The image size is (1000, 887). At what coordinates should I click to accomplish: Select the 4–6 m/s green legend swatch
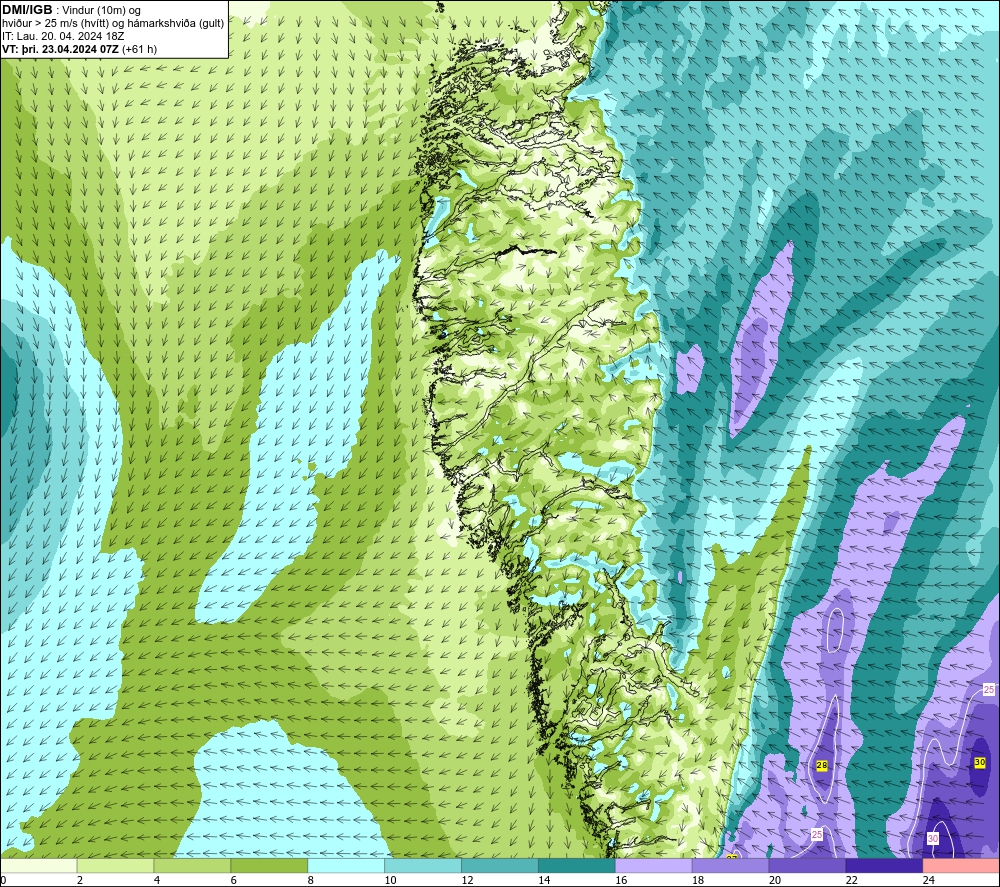192,865
